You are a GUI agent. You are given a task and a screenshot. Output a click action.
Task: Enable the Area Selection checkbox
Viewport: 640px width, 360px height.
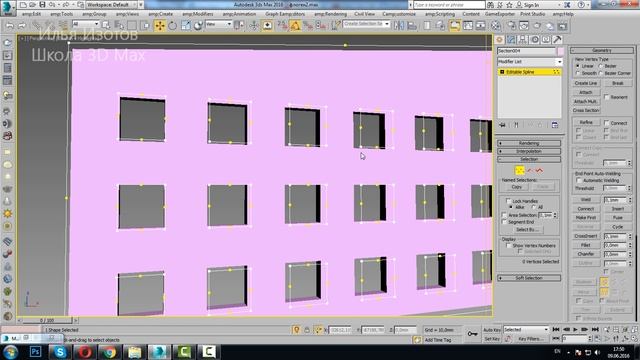pyautogui.click(x=504, y=215)
